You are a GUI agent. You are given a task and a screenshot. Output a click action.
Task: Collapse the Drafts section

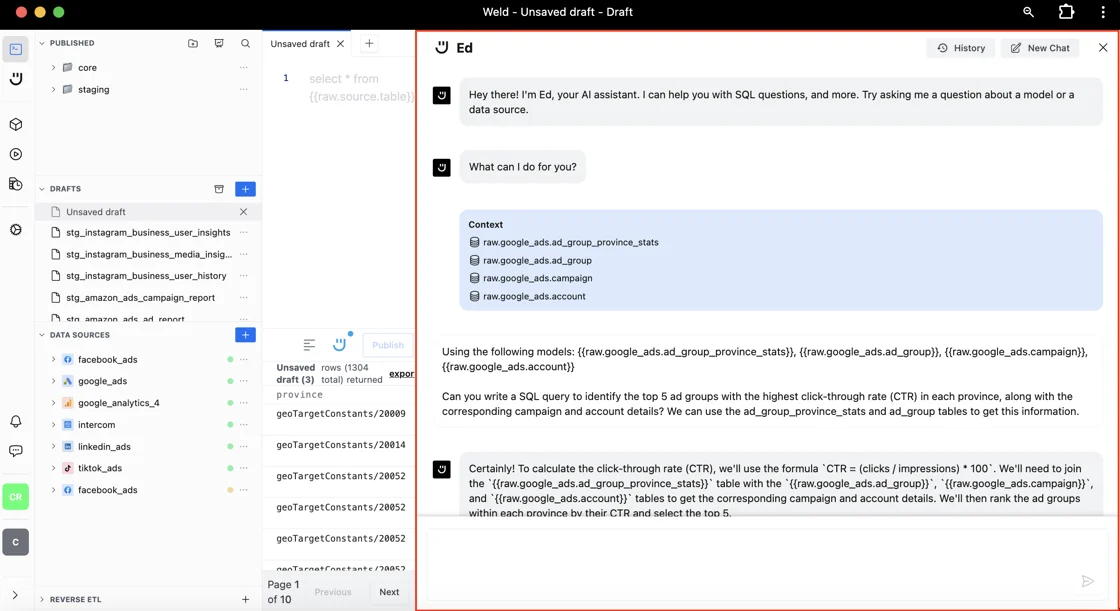tap(42, 189)
